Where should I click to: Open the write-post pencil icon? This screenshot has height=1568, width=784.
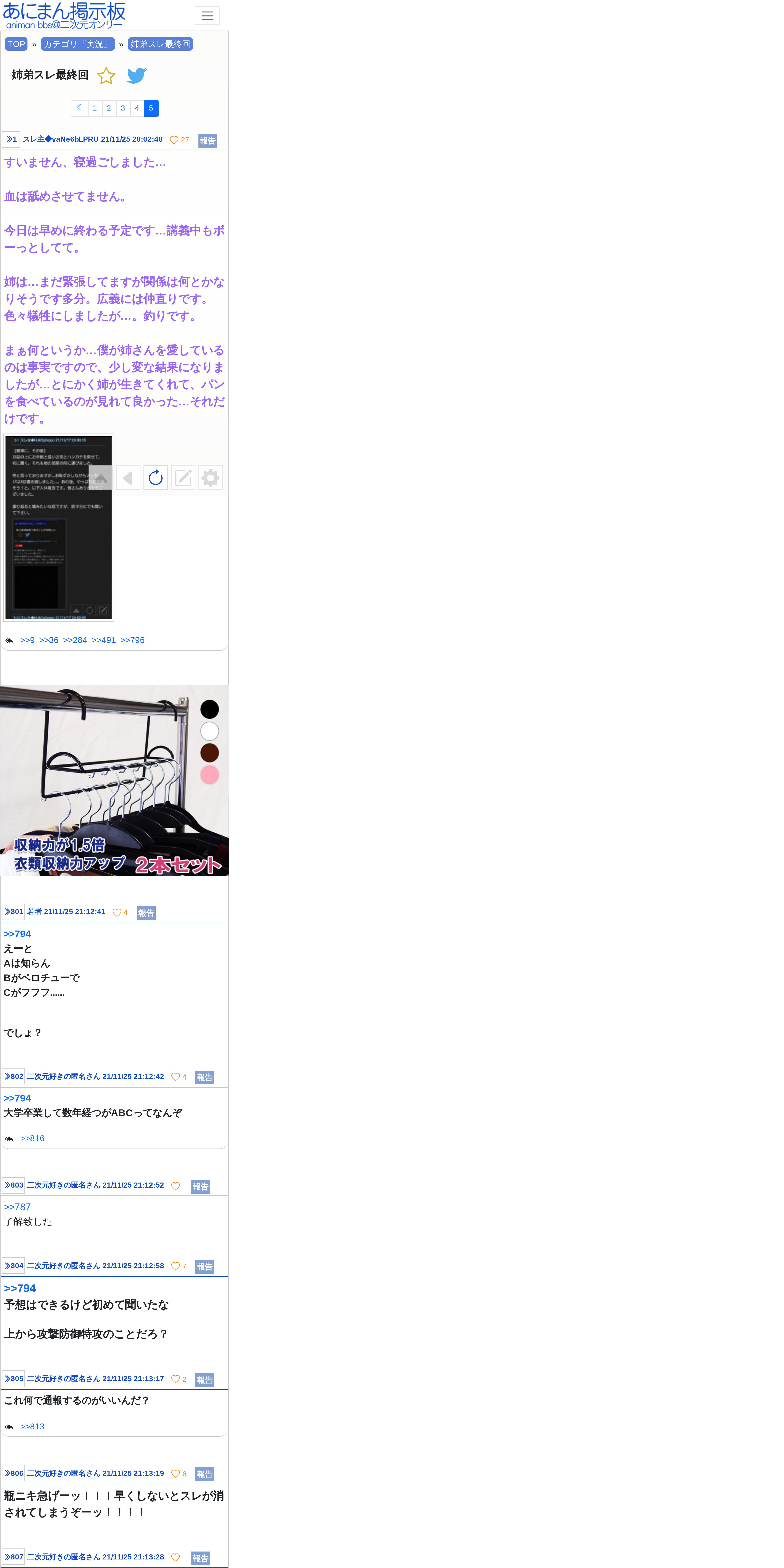point(183,478)
